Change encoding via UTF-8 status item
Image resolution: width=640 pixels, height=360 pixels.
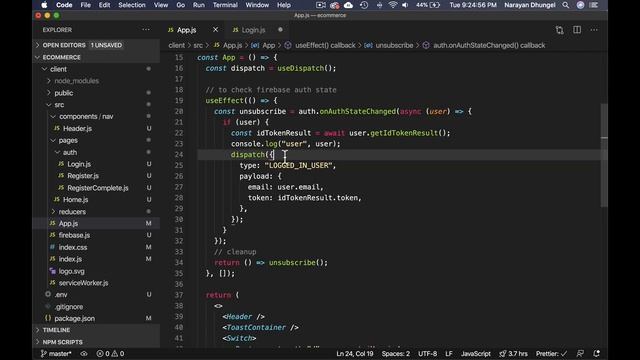point(427,353)
